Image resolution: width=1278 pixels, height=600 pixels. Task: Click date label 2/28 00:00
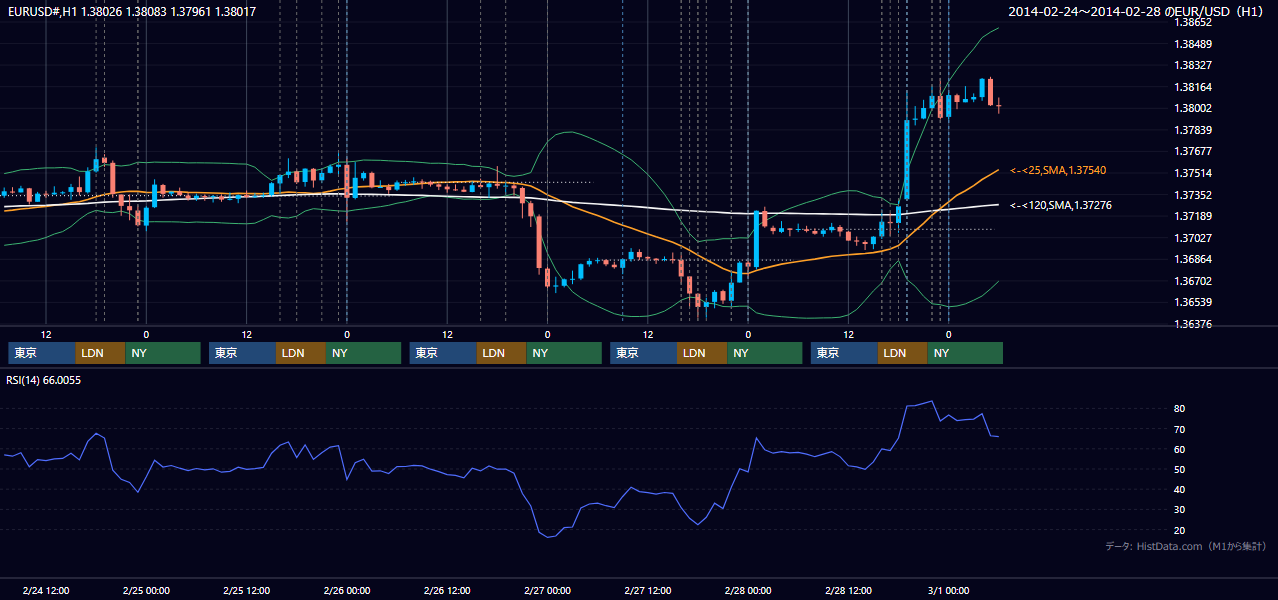[x=748, y=591]
